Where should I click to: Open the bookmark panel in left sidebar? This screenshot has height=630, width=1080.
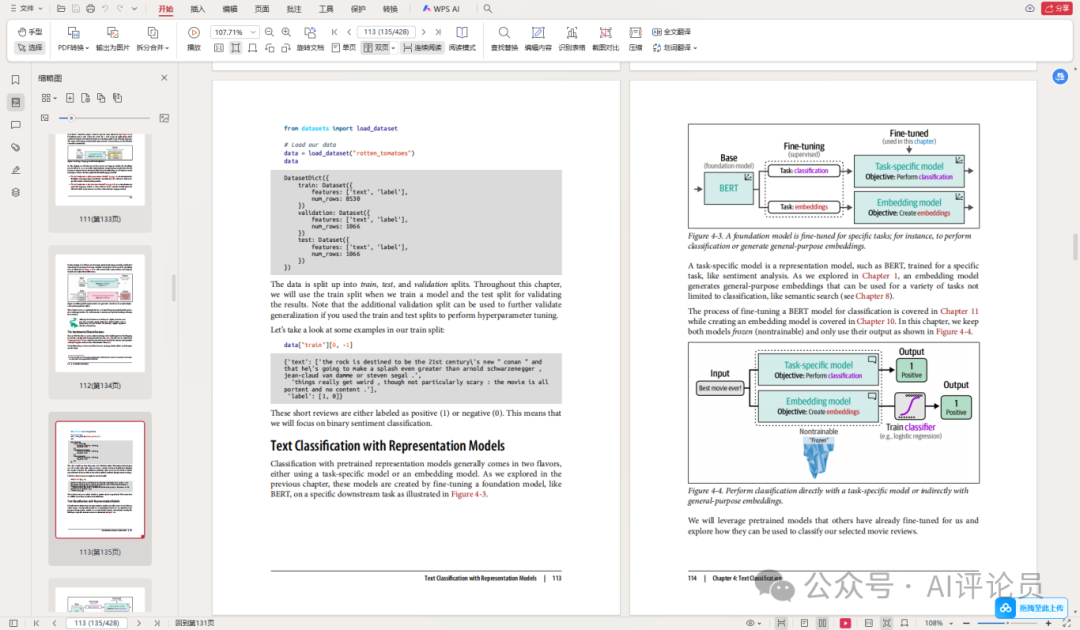click(16, 80)
